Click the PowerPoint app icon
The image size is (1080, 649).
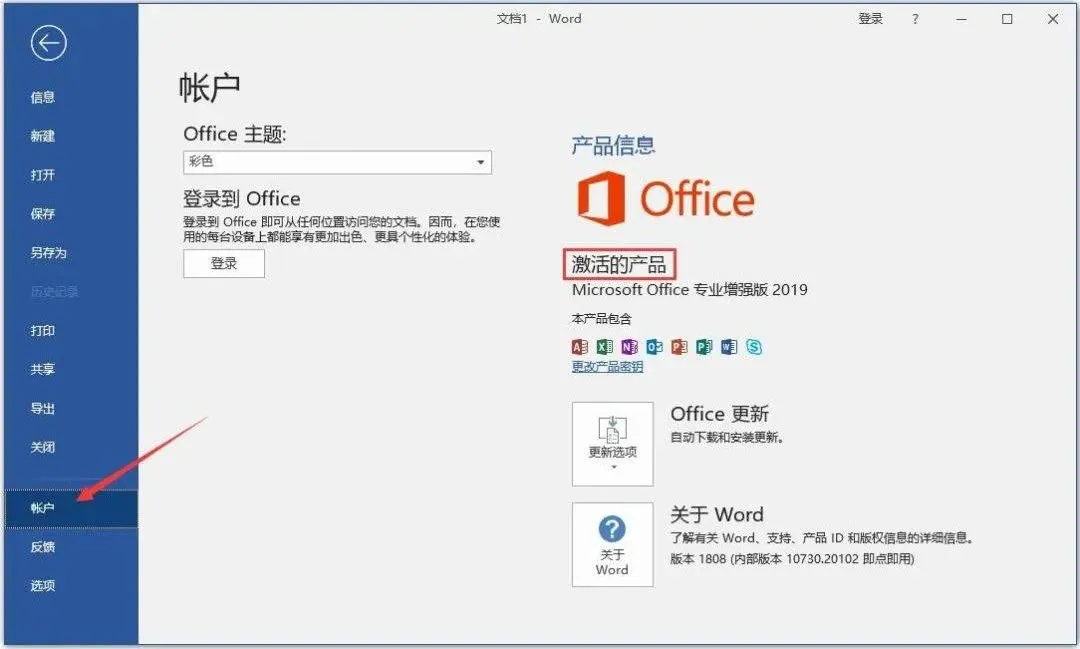[x=679, y=347]
